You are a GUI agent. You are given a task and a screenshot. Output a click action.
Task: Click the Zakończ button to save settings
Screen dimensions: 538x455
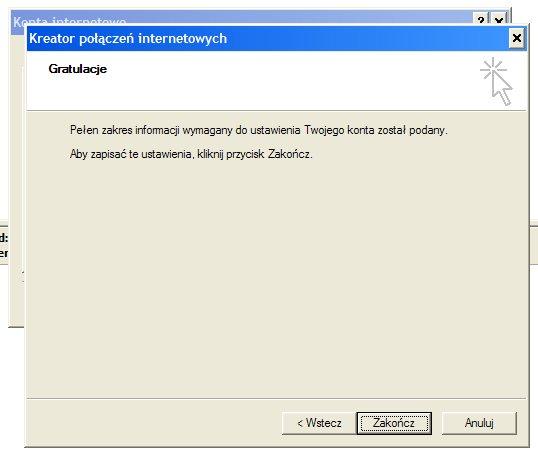[x=394, y=423]
